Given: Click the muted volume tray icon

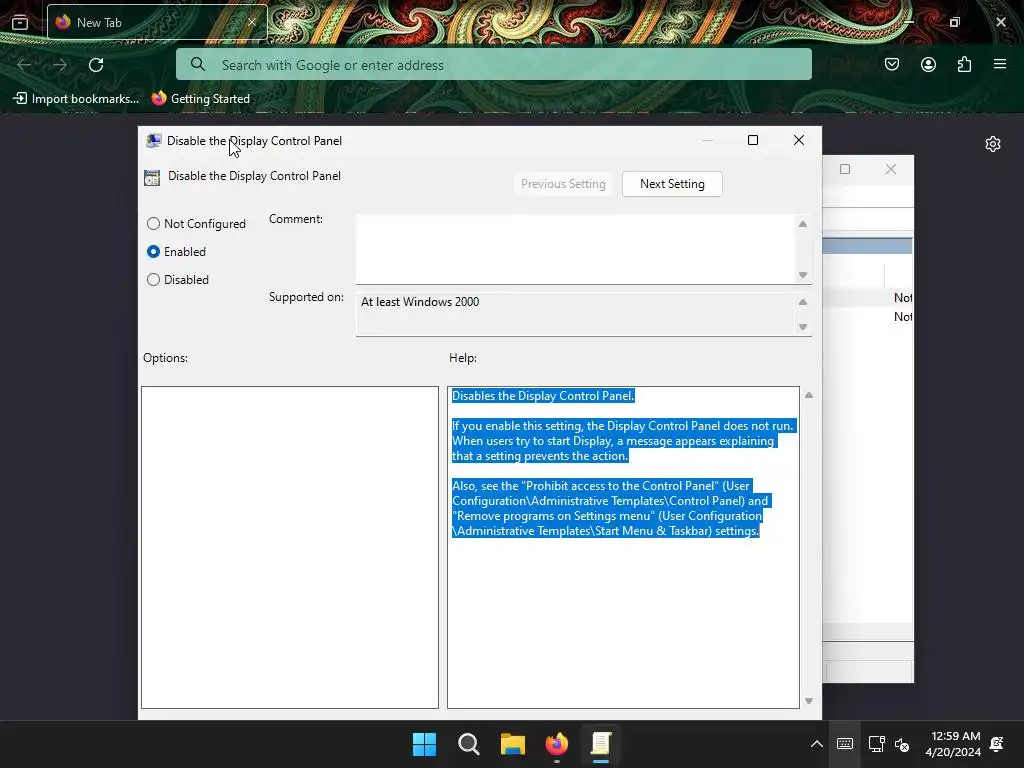Looking at the screenshot, I should (x=902, y=744).
